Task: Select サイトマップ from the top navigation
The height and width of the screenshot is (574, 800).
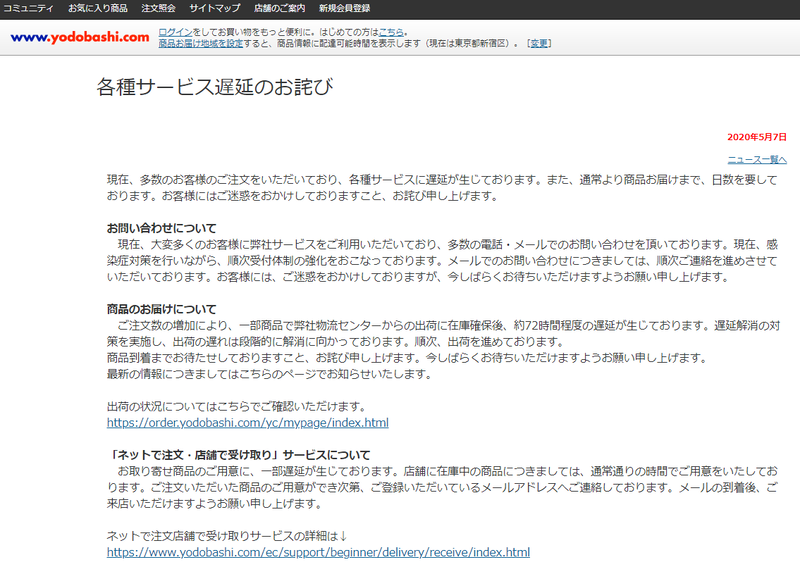Action: click(215, 8)
